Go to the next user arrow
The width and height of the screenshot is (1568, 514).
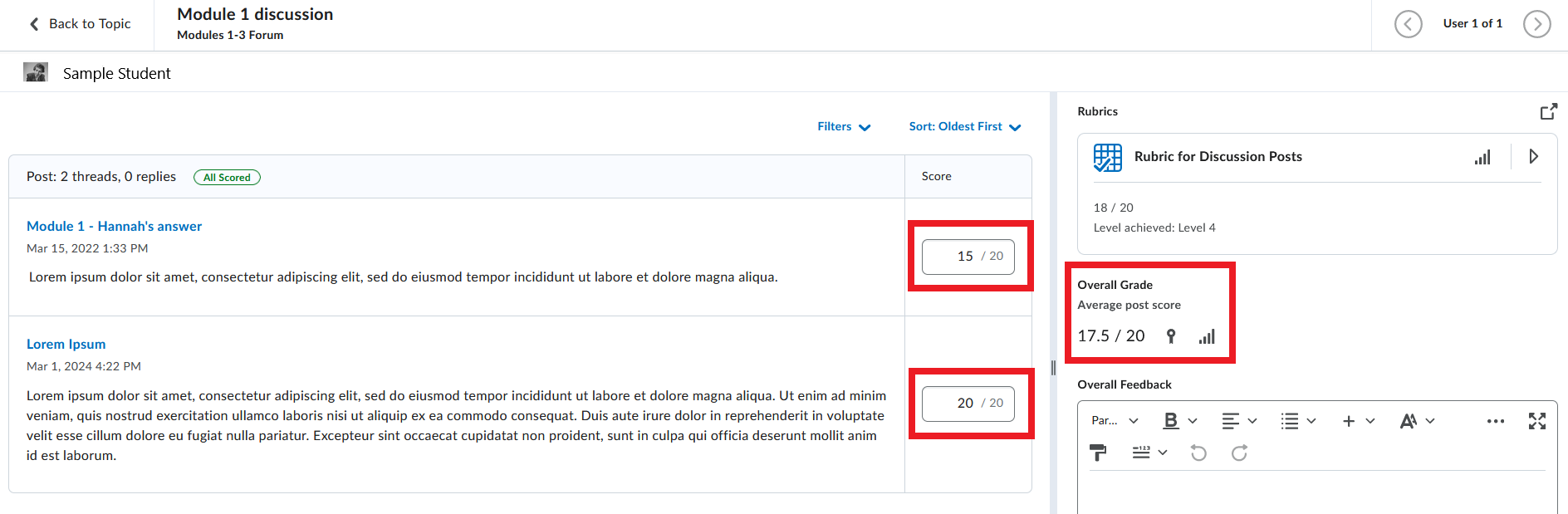pyautogui.click(x=1536, y=24)
